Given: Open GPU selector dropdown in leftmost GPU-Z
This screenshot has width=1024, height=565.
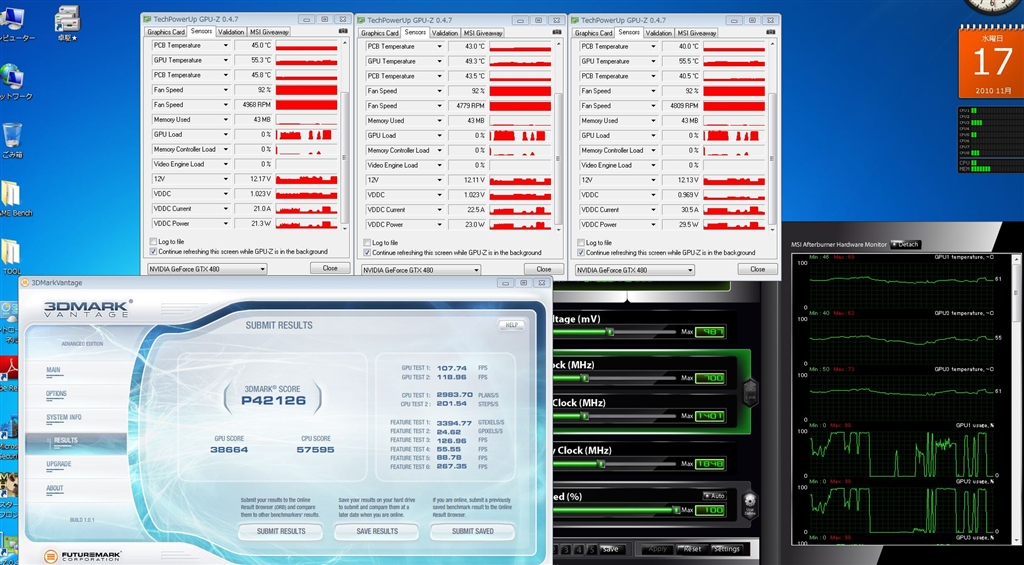Looking at the screenshot, I should [208, 269].
